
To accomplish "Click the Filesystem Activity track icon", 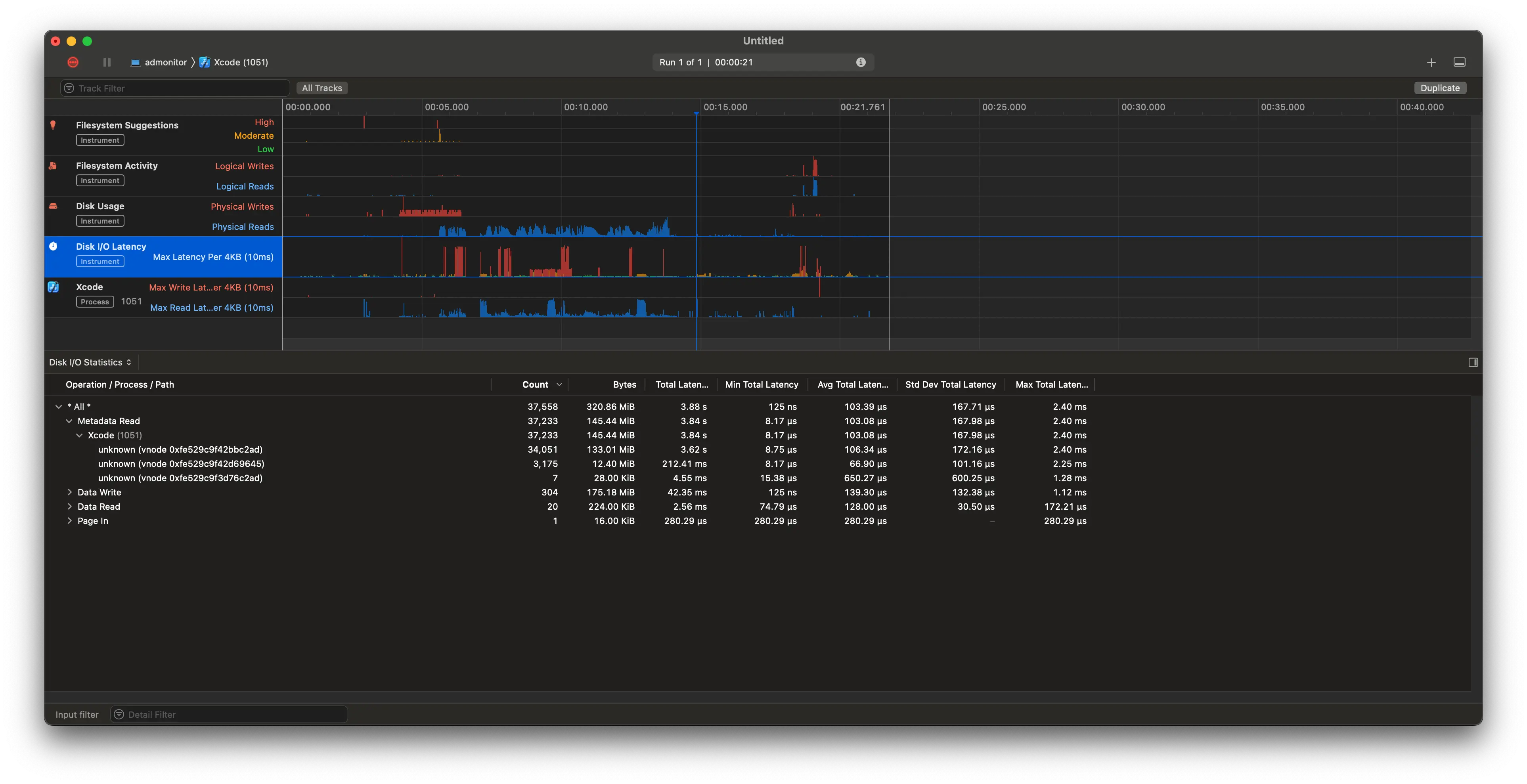I will pyautogui.click(x=53, y=166).
